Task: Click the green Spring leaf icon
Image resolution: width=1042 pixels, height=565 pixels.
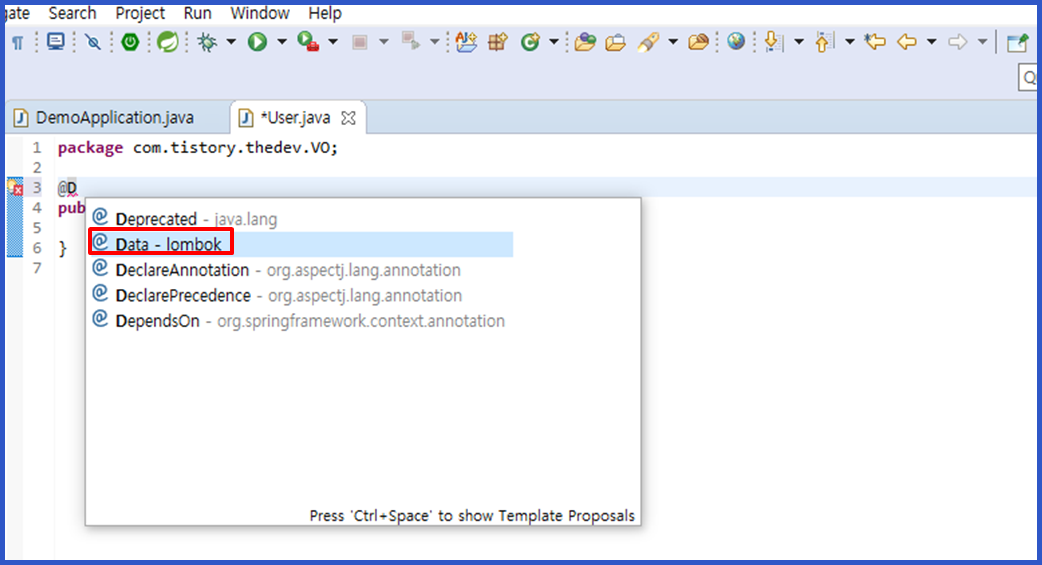Action: click(167, 43)
